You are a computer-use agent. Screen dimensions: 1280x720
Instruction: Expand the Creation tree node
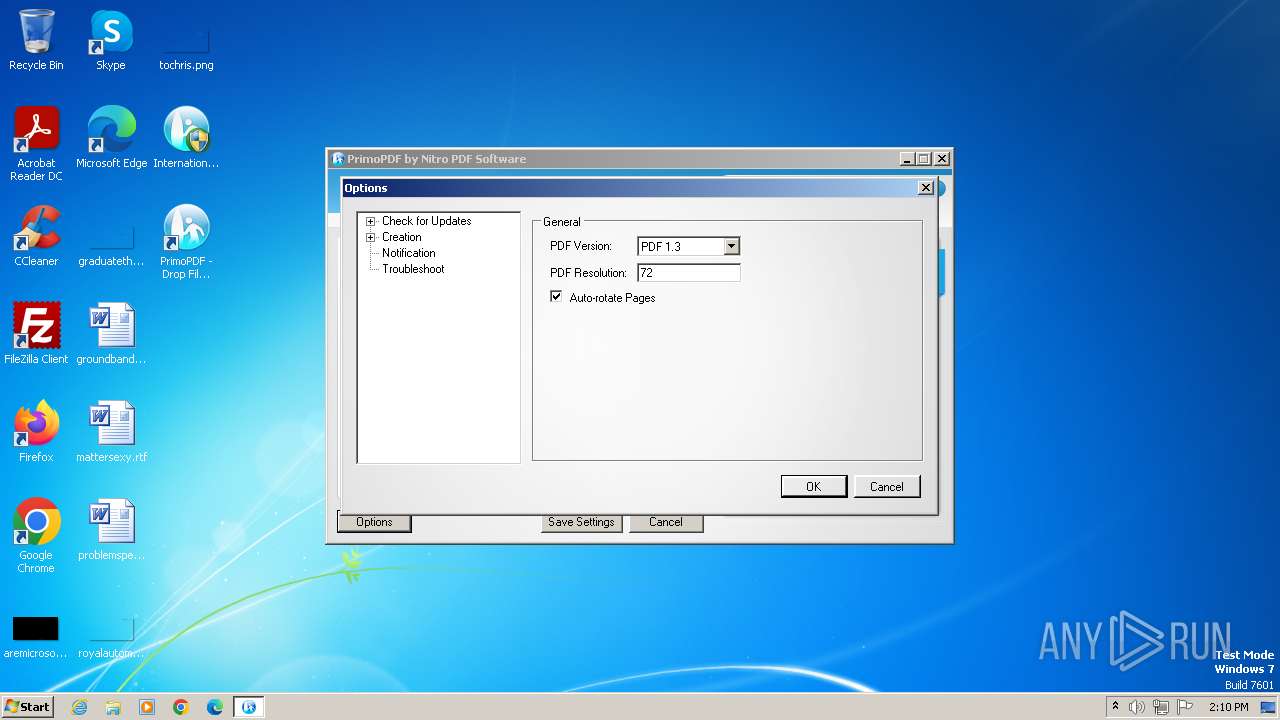370,237
